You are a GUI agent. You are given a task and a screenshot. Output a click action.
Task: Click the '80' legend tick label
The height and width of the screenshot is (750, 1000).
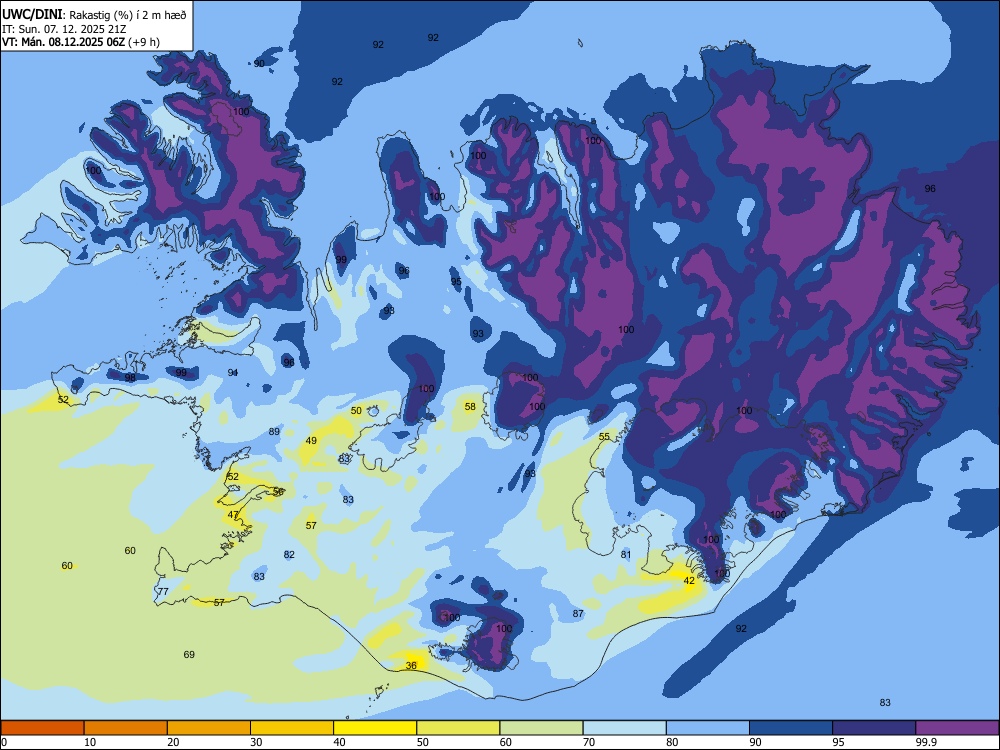672,742
